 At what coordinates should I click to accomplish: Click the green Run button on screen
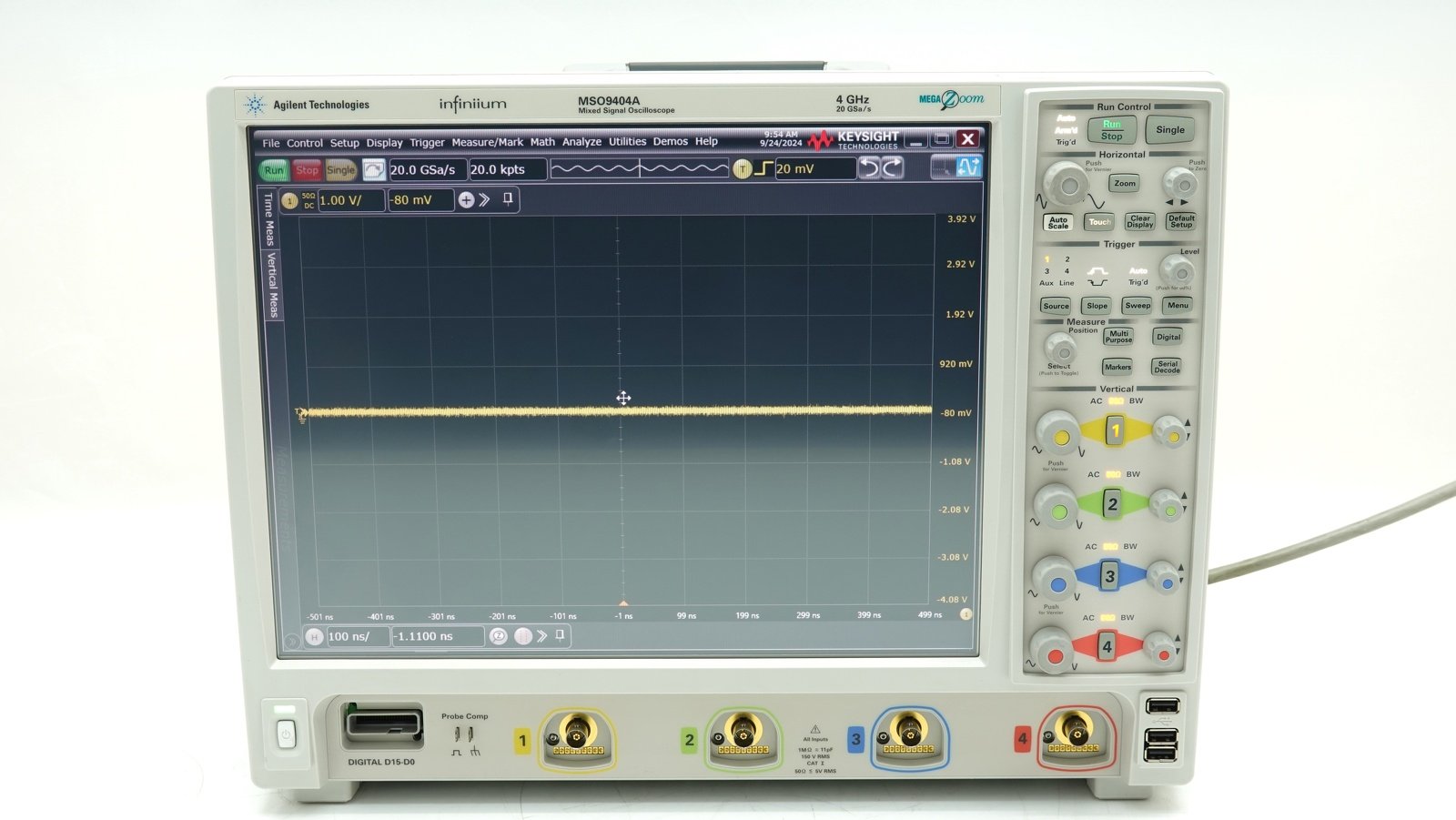click(273, 170)
